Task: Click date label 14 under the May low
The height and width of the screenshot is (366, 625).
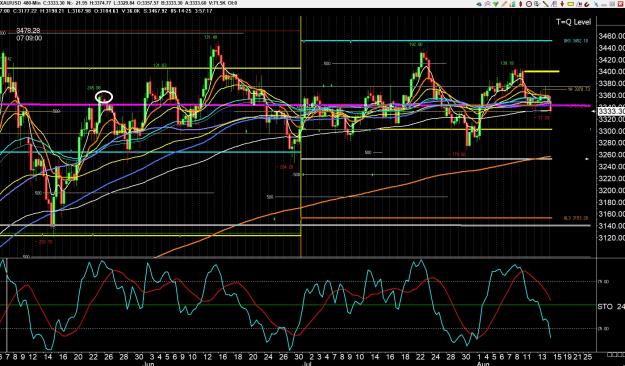Action: coord(47,357)
